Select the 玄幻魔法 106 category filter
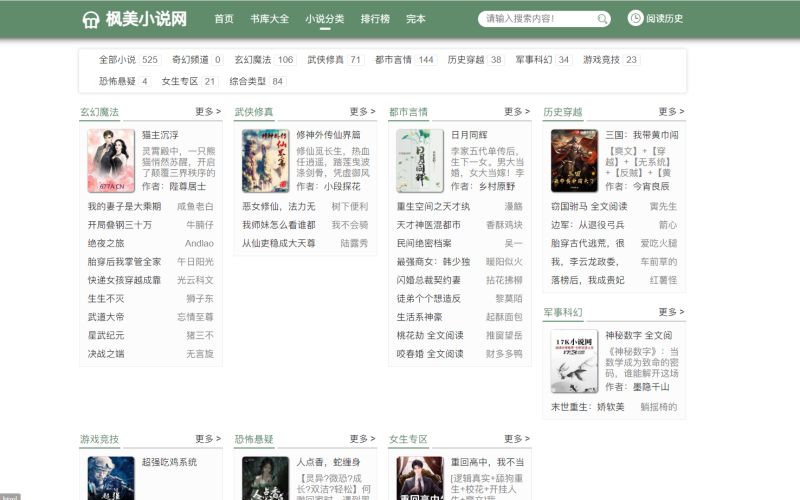 pyautogui.click(x=265, y=60)
